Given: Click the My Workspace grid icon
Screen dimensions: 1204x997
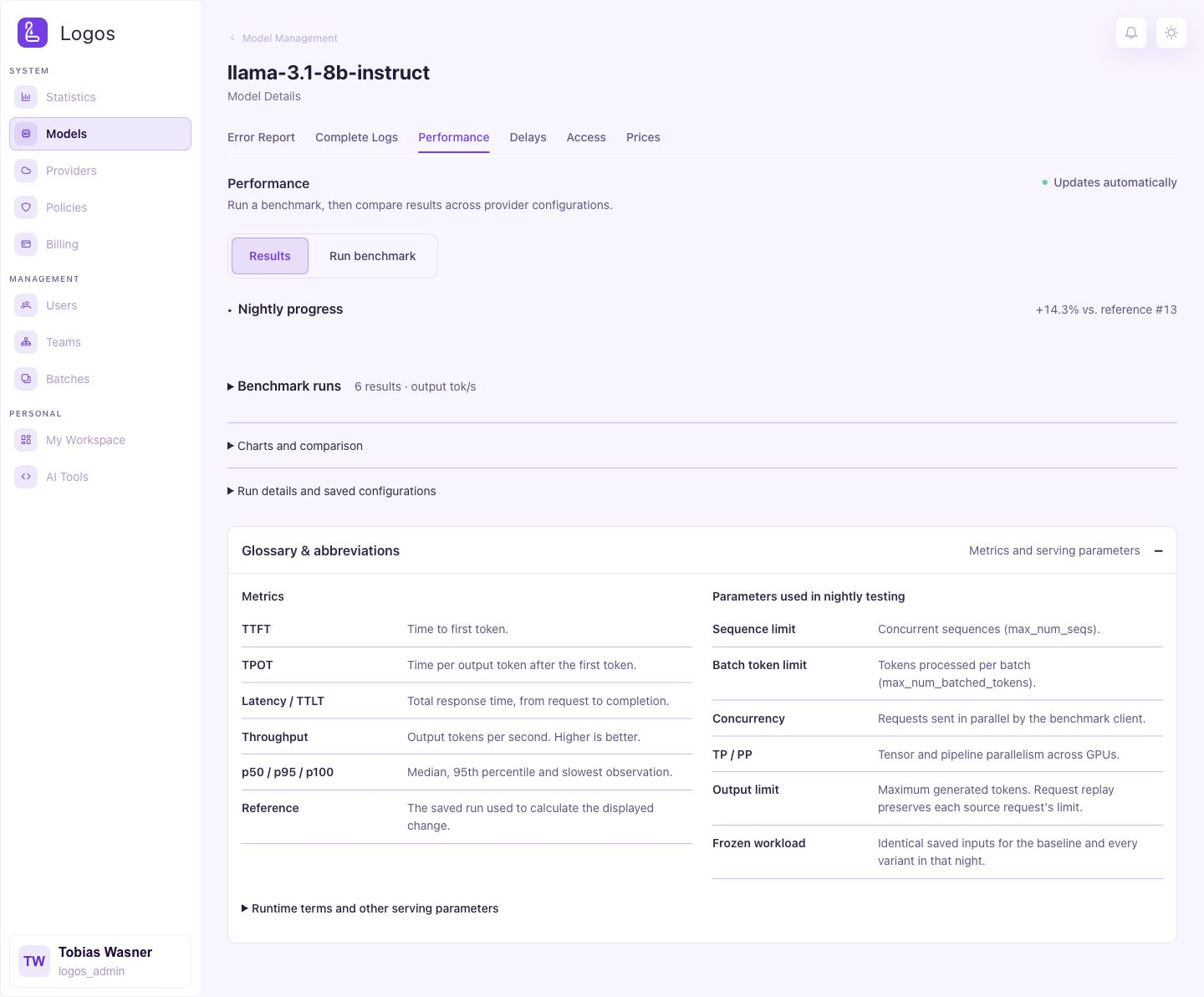Looking at the screenshot, I should [26, 440].
